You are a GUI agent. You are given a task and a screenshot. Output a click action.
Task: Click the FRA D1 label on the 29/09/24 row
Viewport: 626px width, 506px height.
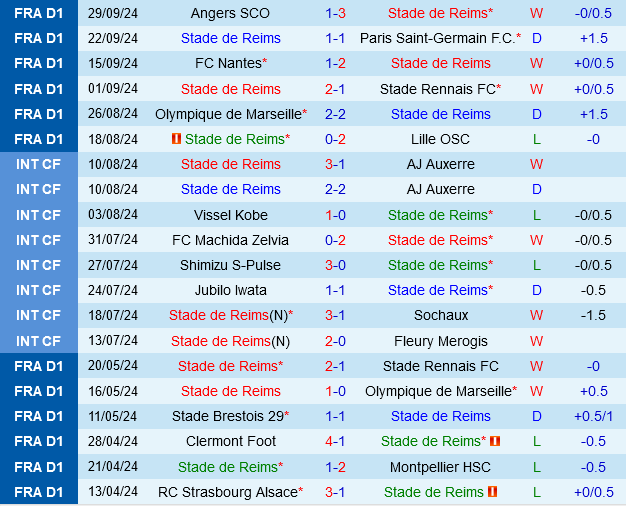coord(38,13)
